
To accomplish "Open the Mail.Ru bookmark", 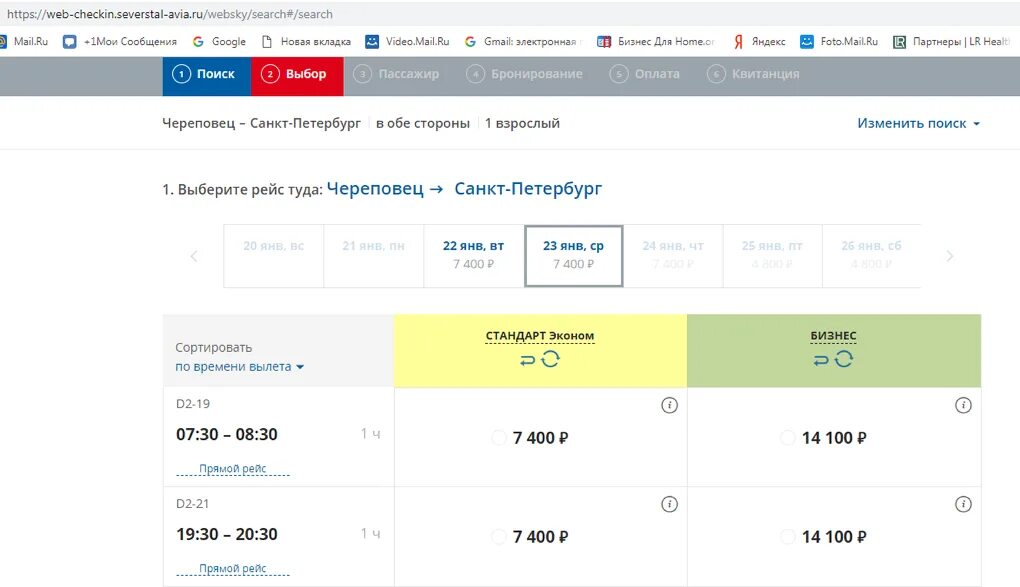I will [x=24, y=42].
